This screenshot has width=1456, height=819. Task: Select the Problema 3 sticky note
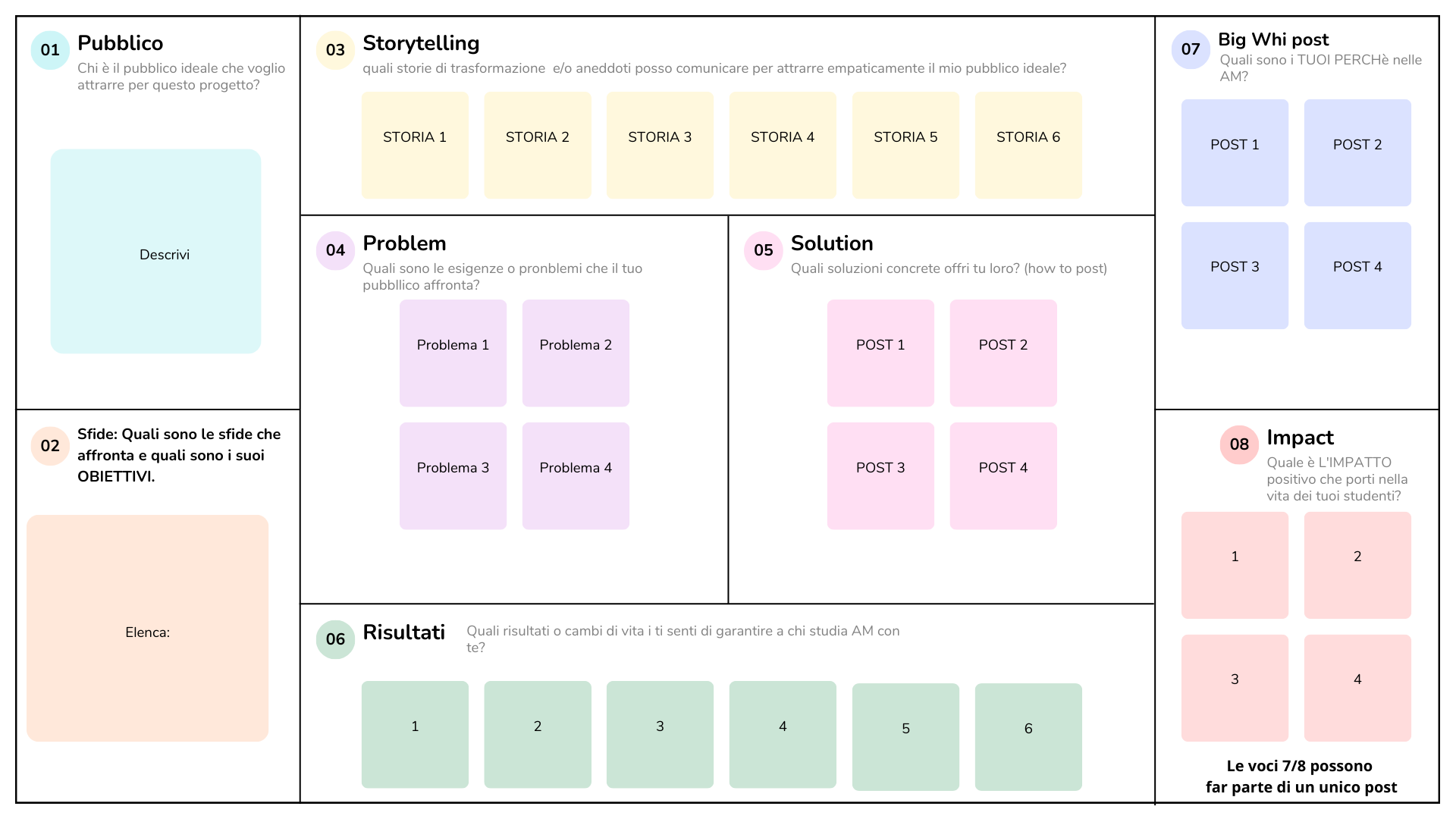coord(453,476)
